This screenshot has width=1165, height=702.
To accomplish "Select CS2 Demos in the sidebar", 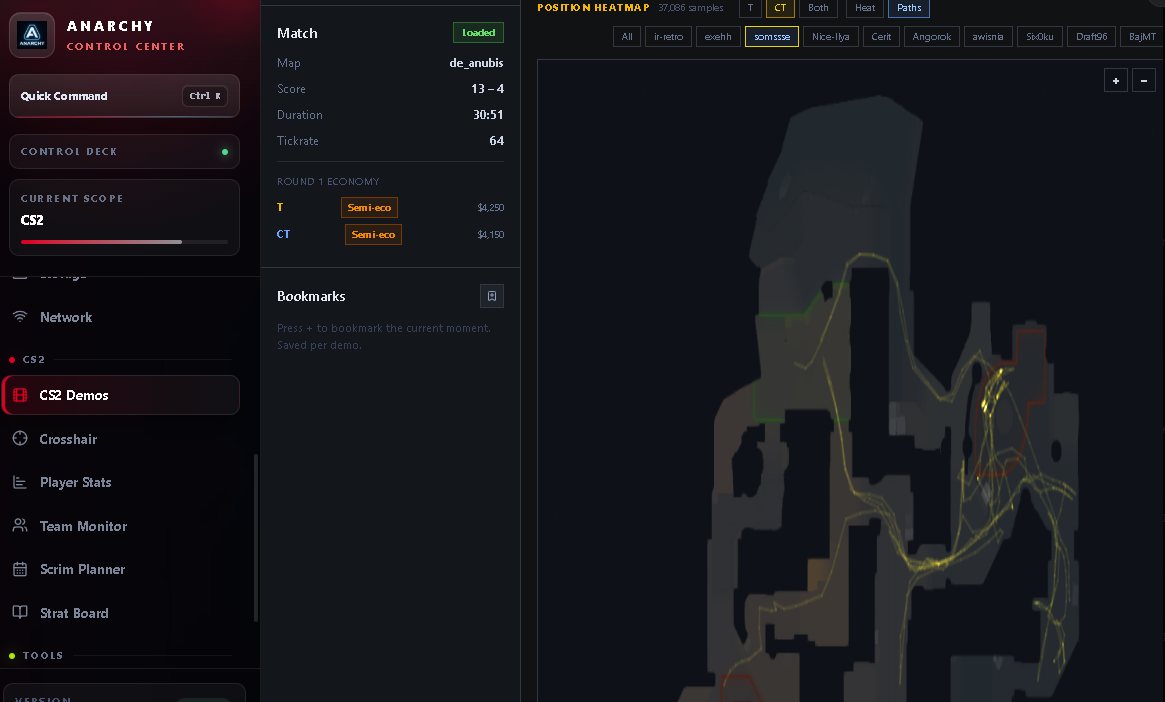I will coord(121,395).
